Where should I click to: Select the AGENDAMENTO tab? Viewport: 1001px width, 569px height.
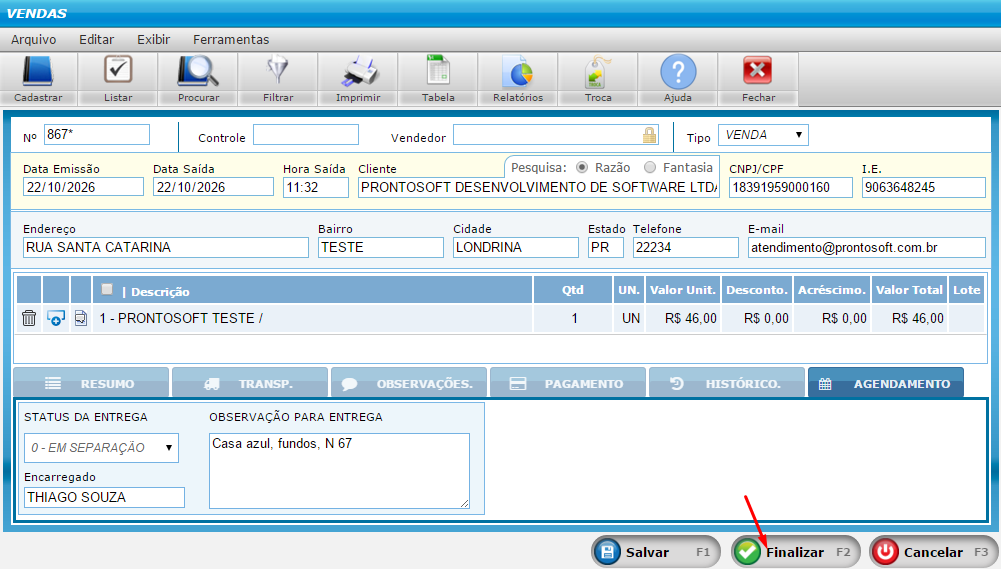(x=886, y=383)
